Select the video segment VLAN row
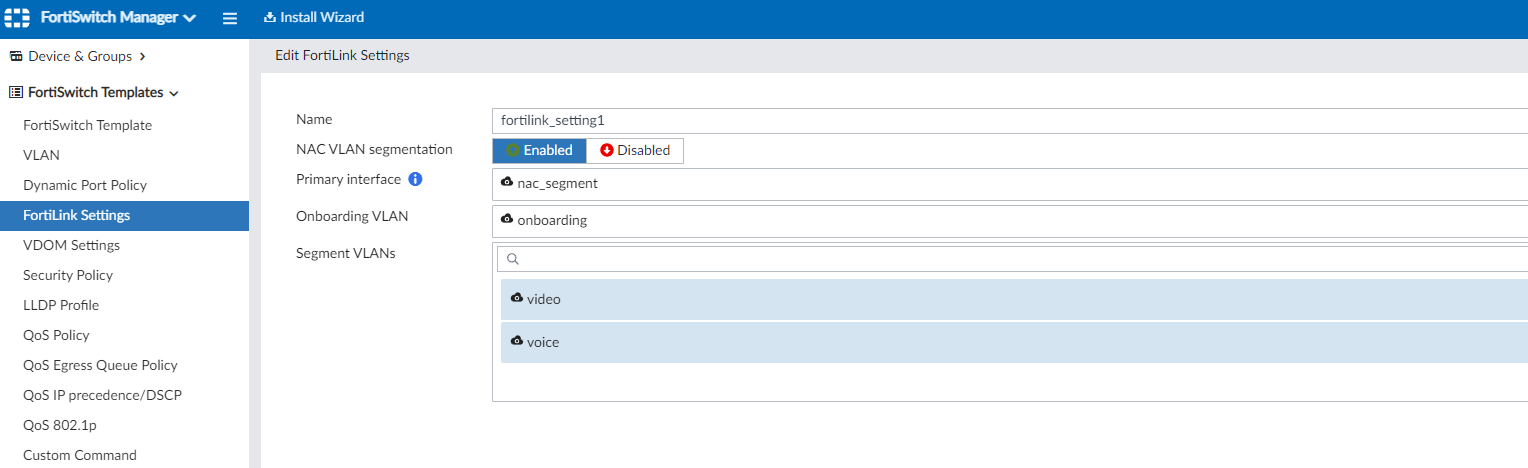This screenshot has width=1528, height=468. (1014, 299)
